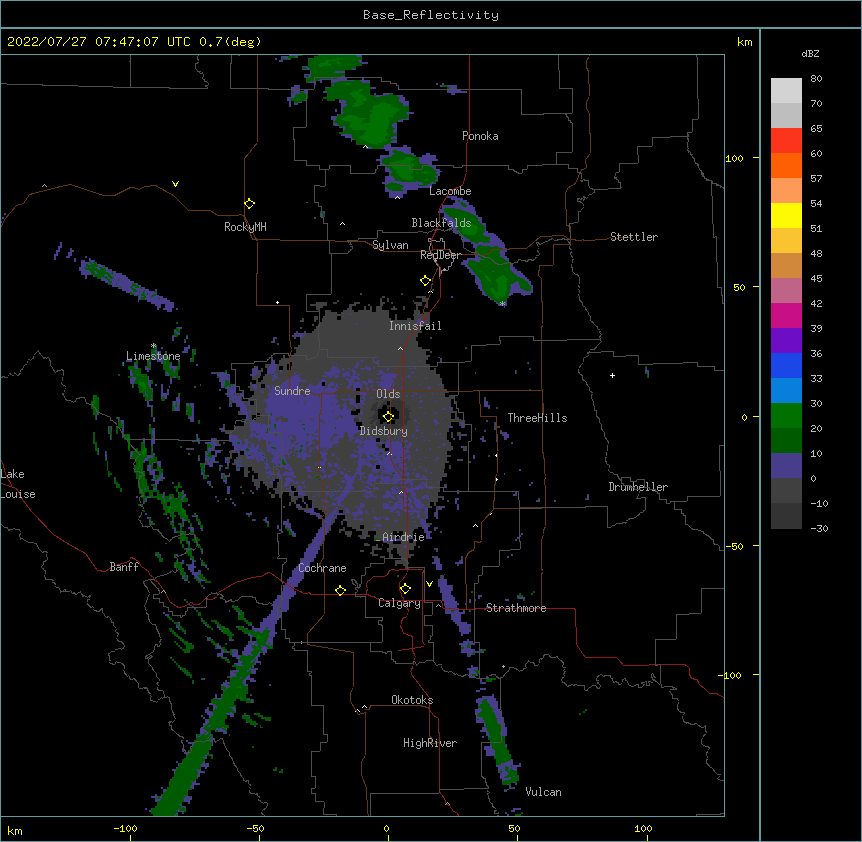
Task: Click the Limestone label
Action: (x=153, y=356)
